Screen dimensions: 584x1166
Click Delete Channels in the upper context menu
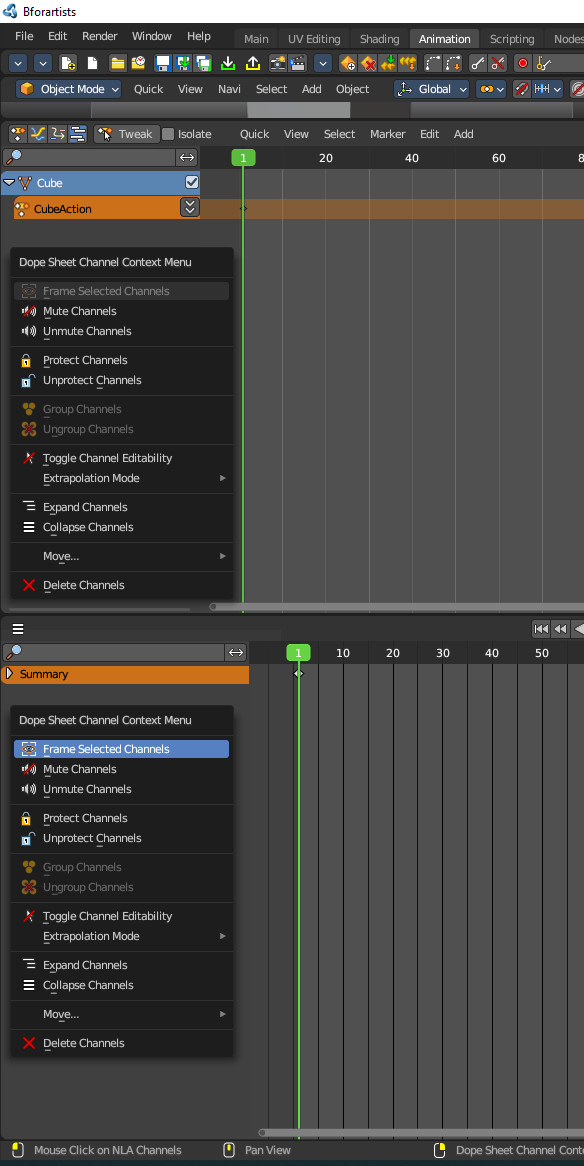83,585
